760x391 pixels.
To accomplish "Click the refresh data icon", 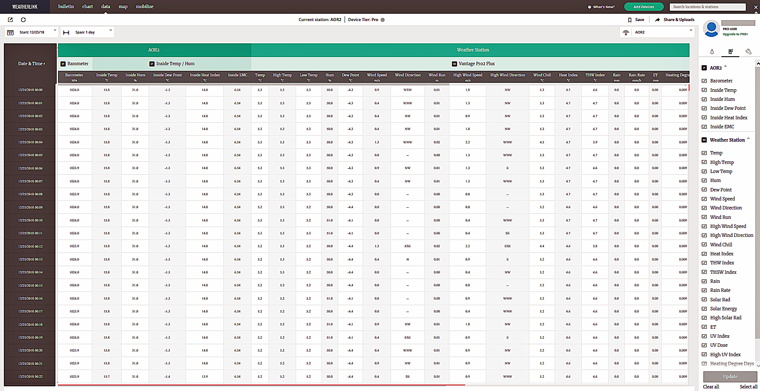I will click(23, 20).
